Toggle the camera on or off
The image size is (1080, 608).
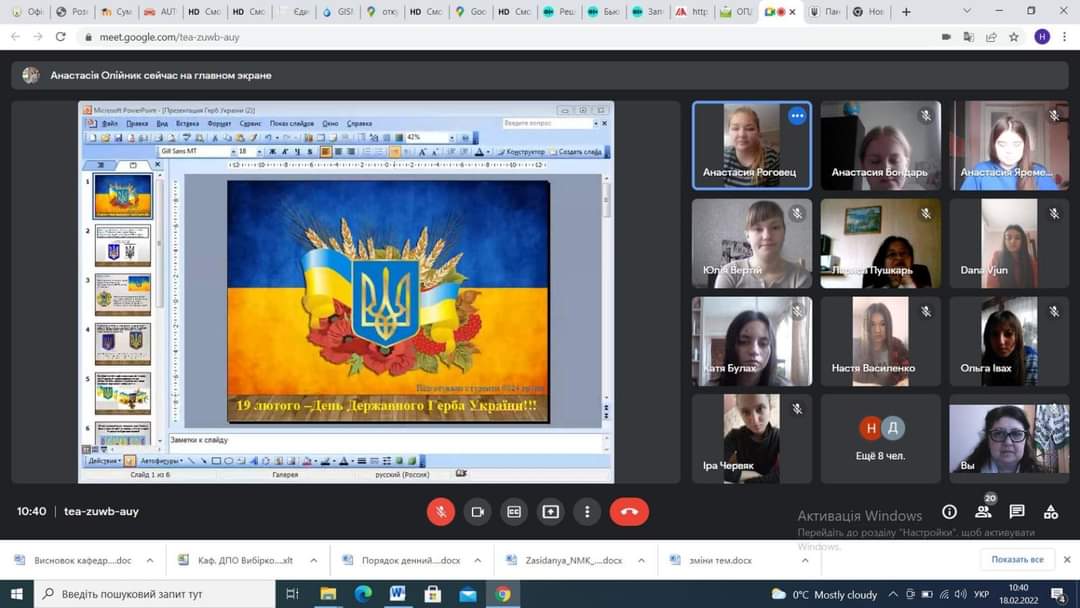click(x=477, y=511)
